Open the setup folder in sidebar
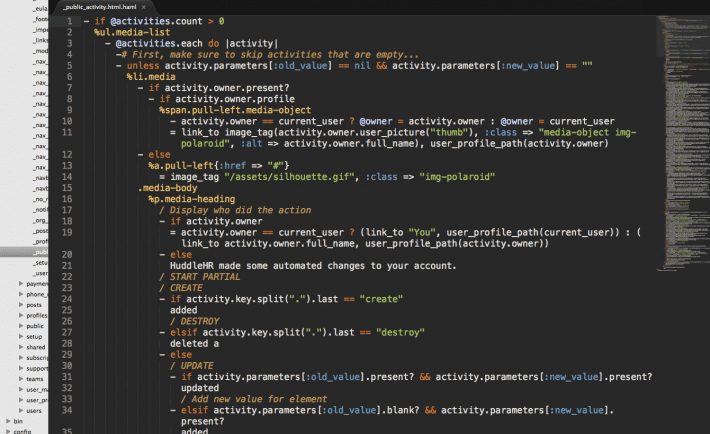Screen dimensions: 710x434 [34, 337]
